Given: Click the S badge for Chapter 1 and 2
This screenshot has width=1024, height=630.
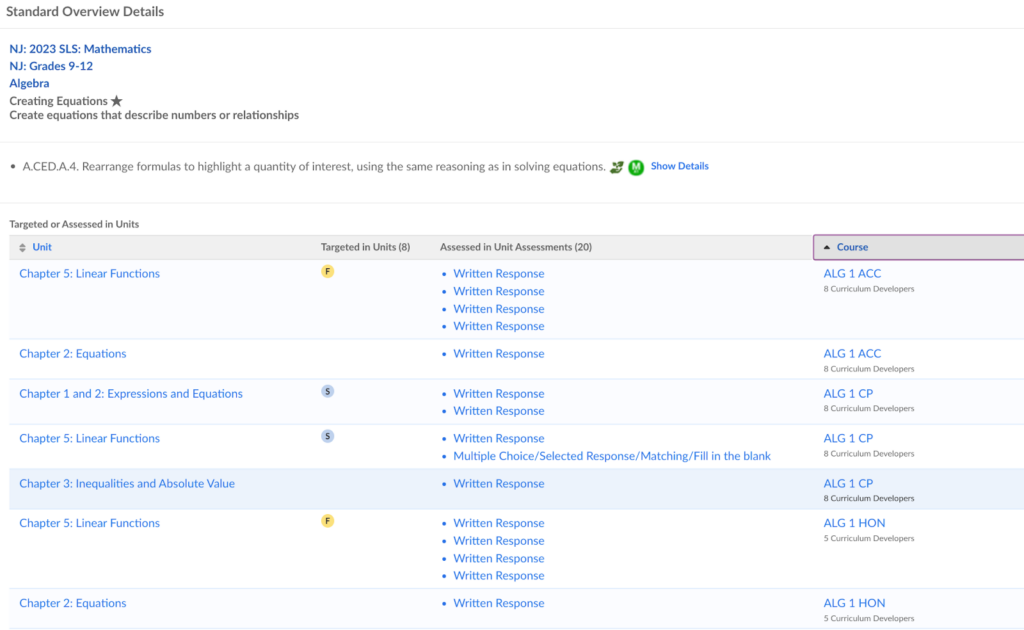Looking at the screenshot, I should click(327, 392).
